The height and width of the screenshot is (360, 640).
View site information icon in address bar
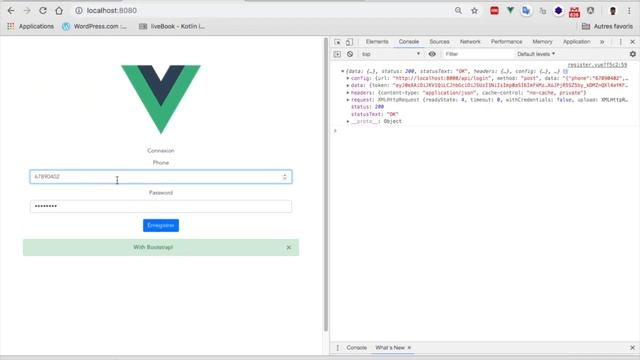pyautogui.click(x=79, y=11)
